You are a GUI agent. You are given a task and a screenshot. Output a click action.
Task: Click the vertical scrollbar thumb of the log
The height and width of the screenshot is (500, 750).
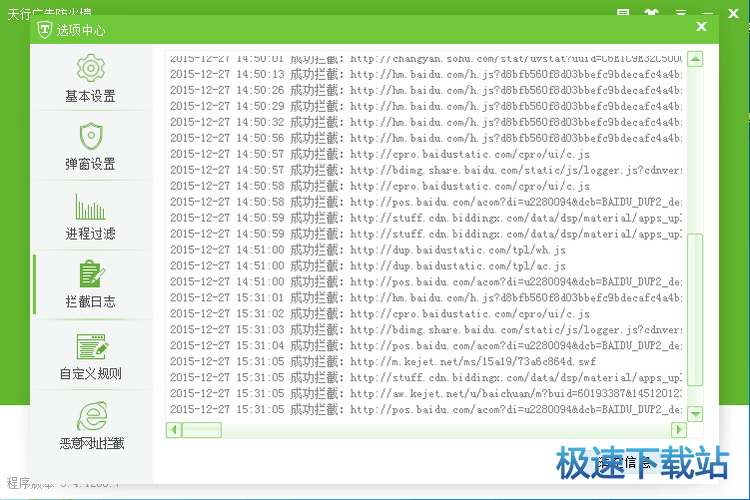click(695, 309)
